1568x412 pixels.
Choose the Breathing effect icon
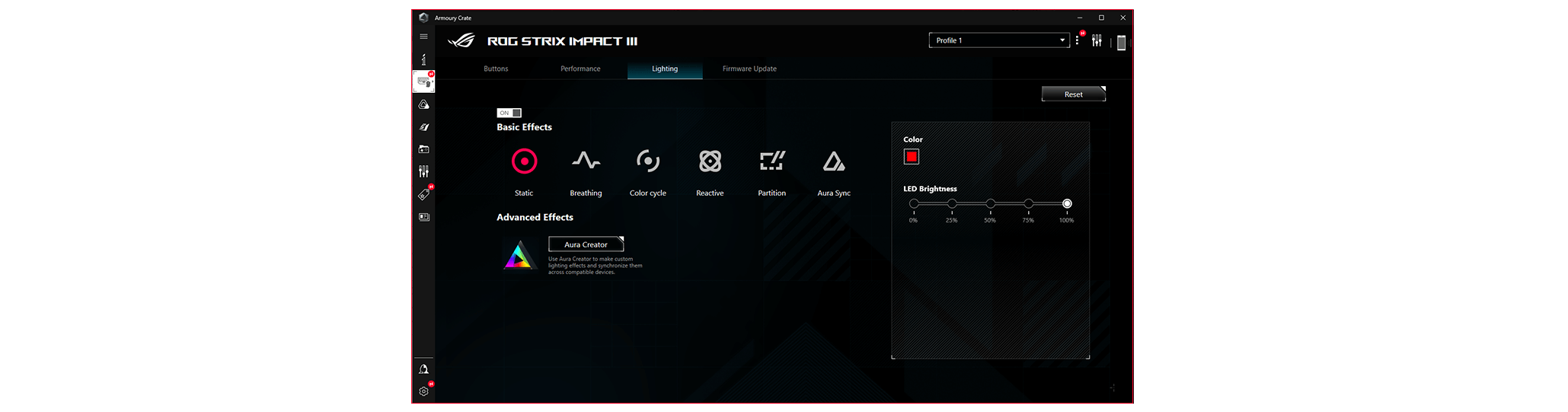[x=586, y=161]
